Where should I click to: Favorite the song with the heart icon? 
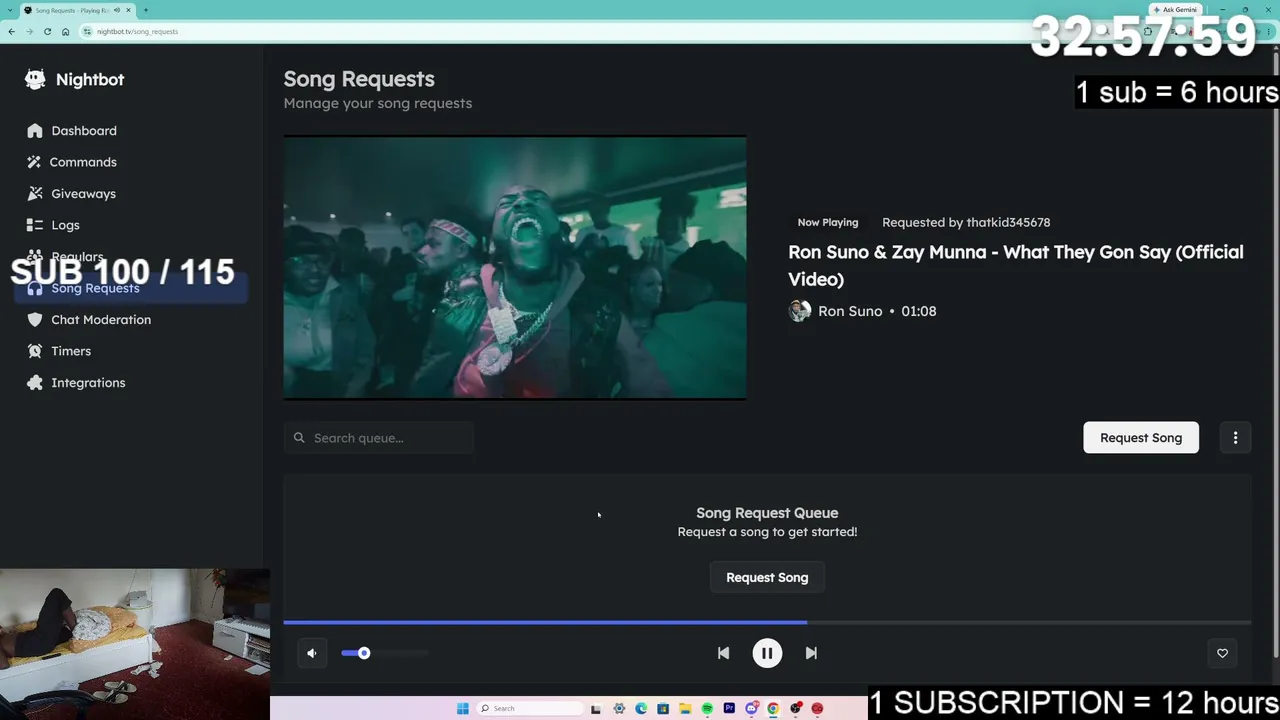pyautogui.click(x=1222, y=653)
